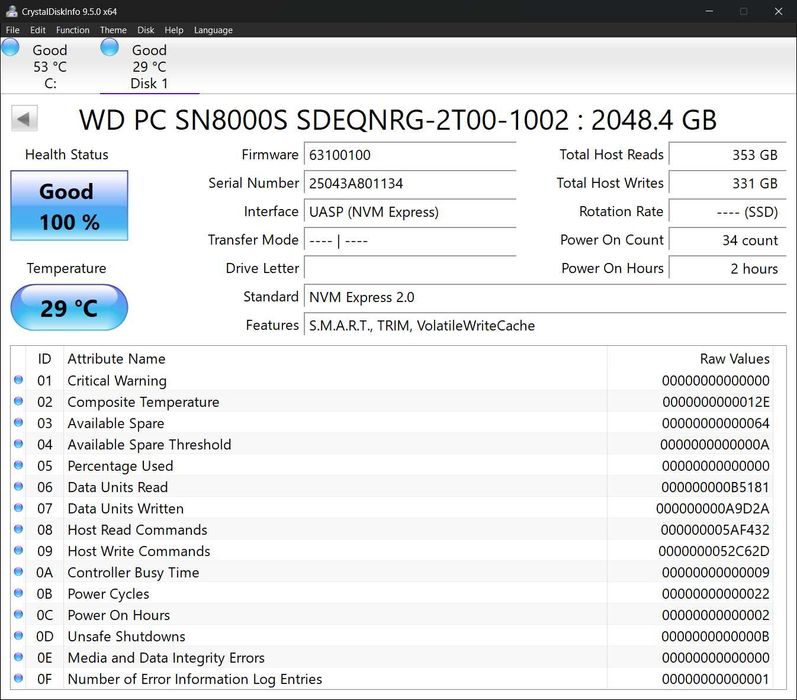Close the CrystalDiskInfo window
The height and width of the screenshot is (700, 797).
click(778, 11)
